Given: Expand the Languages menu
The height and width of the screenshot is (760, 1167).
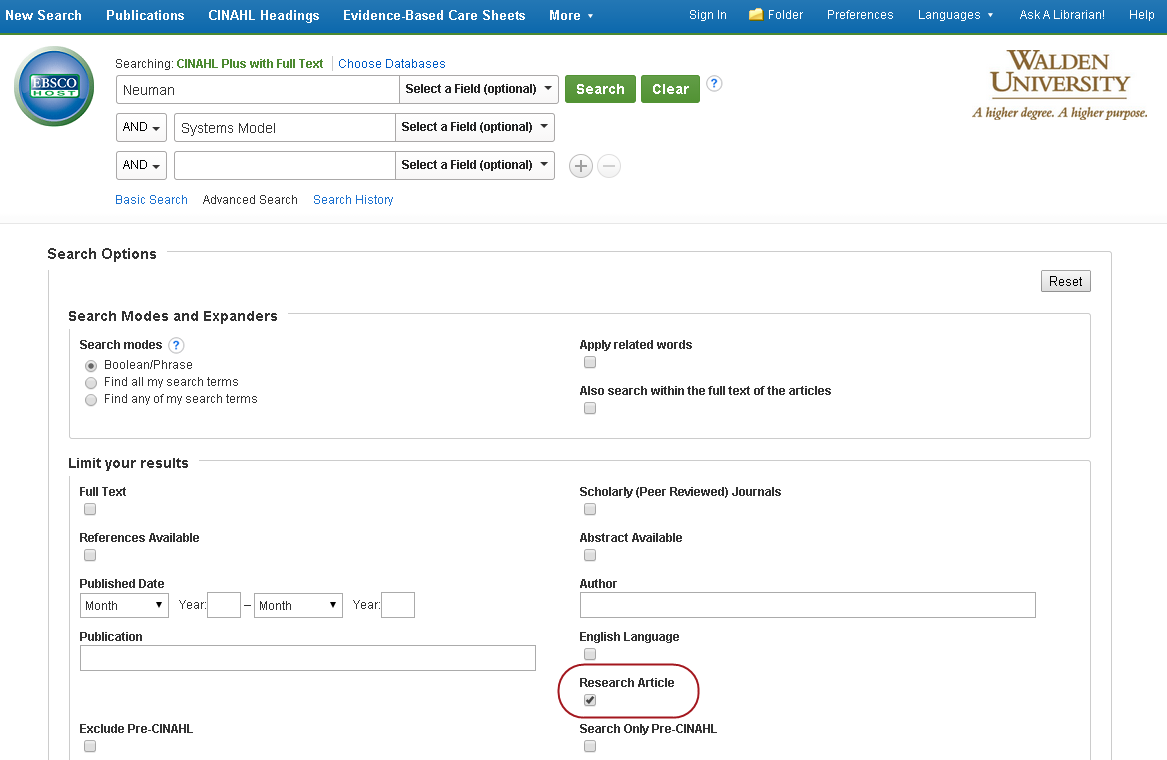Looking at the screenshot, I should click(x=955, y=15).
